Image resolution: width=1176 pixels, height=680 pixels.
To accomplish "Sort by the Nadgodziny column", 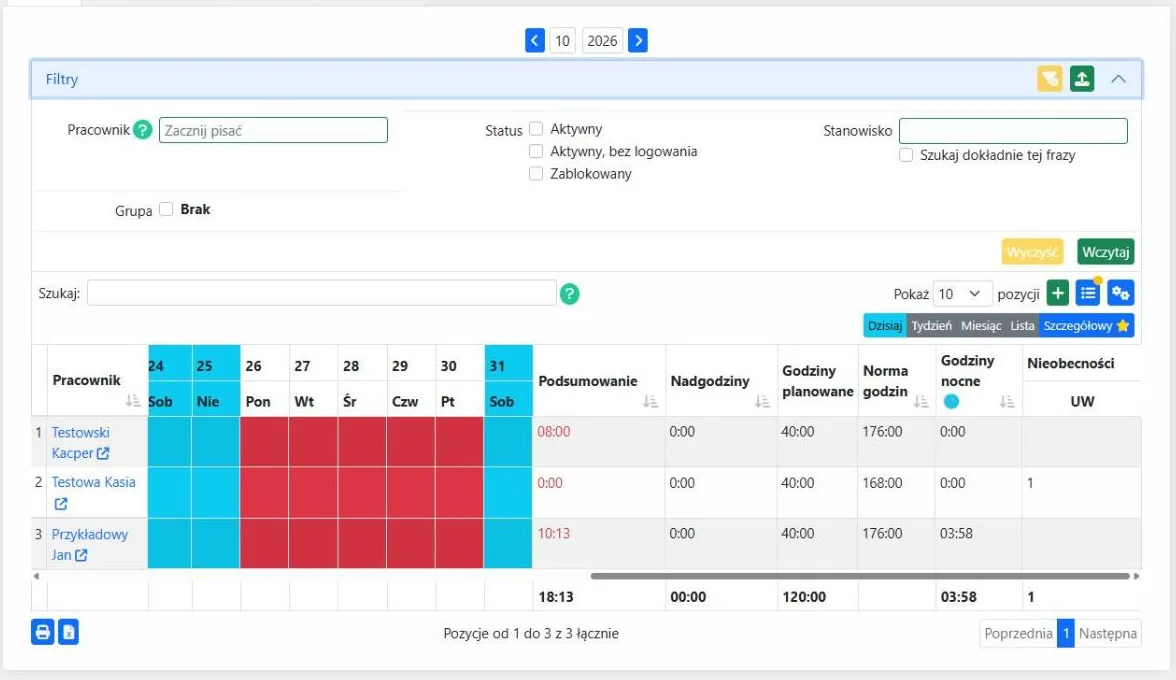I will coord(762,401).
